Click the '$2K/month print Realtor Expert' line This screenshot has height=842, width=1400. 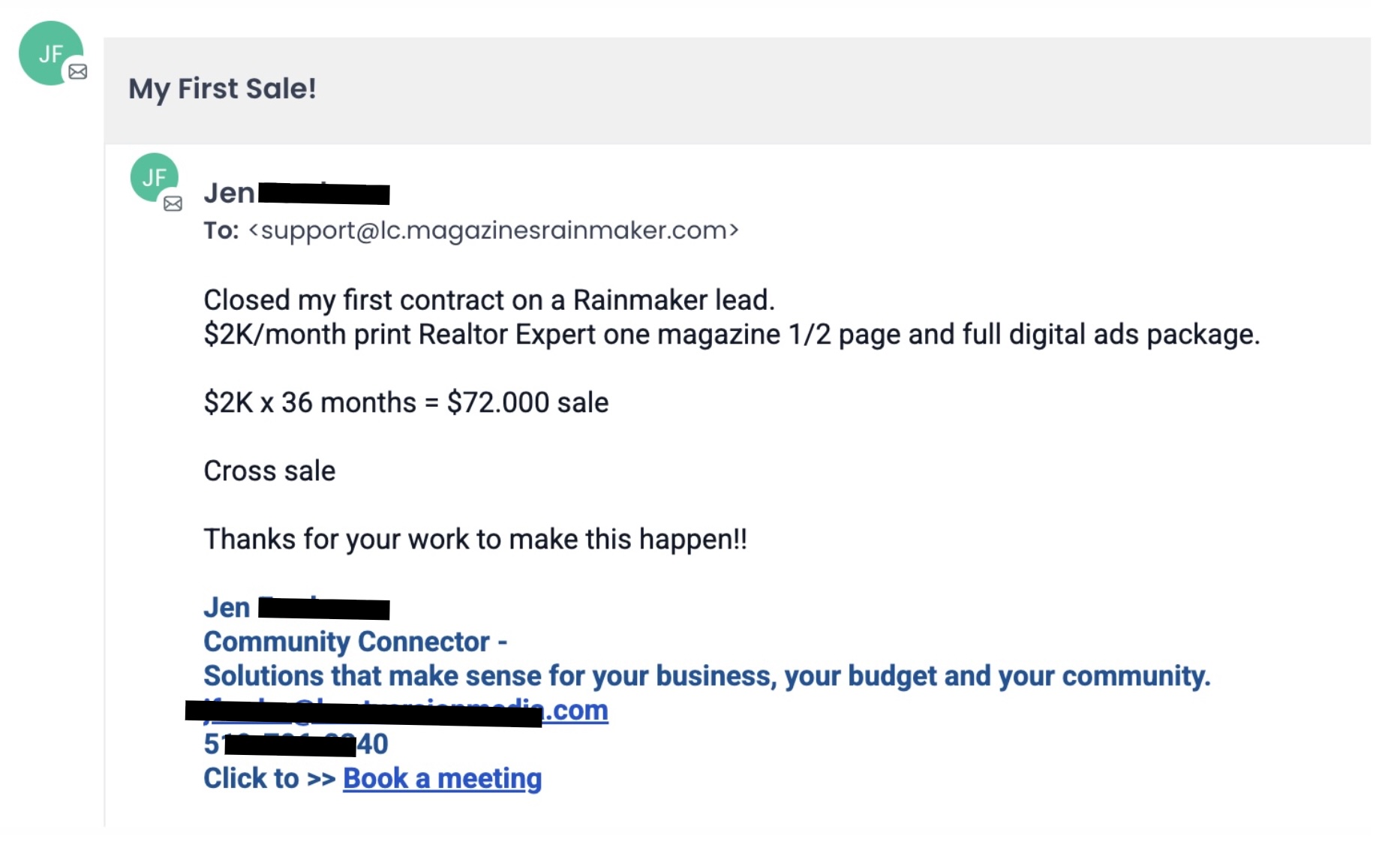(x=731, y=335)
